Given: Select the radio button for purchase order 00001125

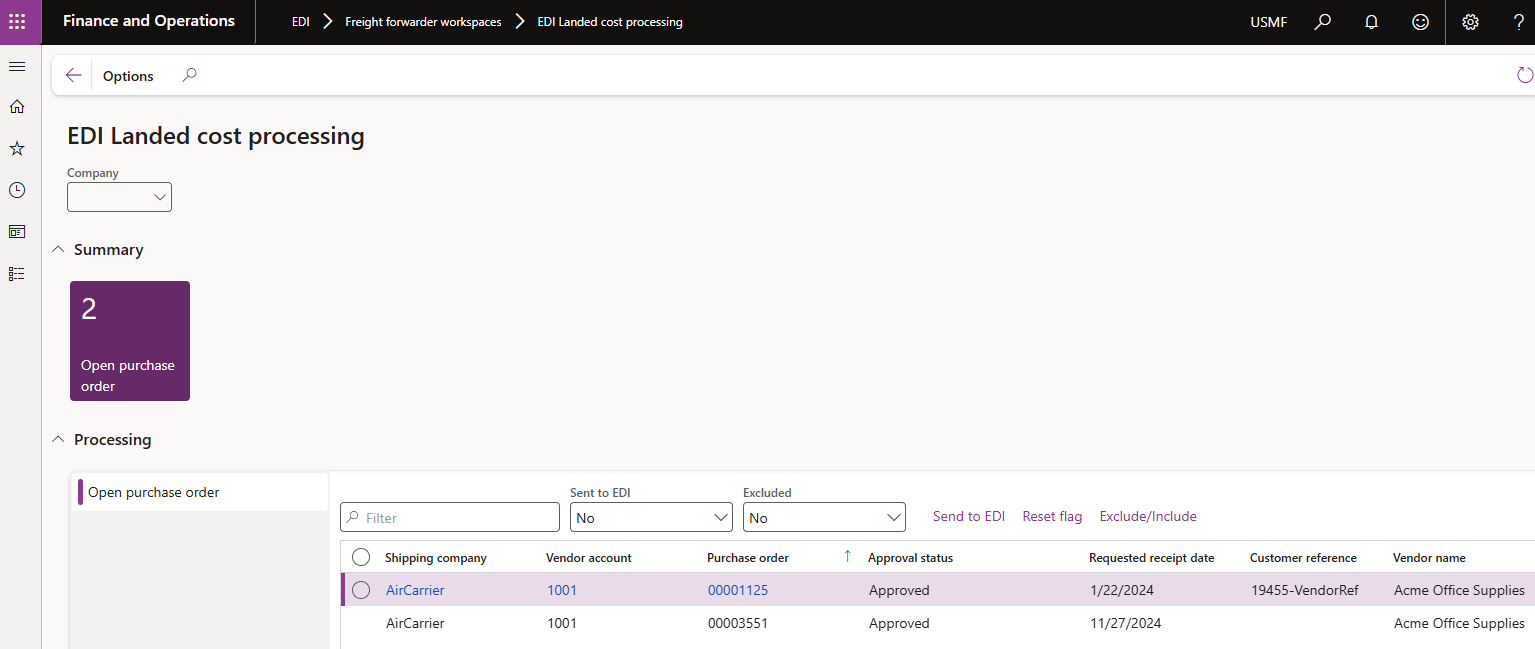Looking at the screenshot, I should click(x=361, y=590).
